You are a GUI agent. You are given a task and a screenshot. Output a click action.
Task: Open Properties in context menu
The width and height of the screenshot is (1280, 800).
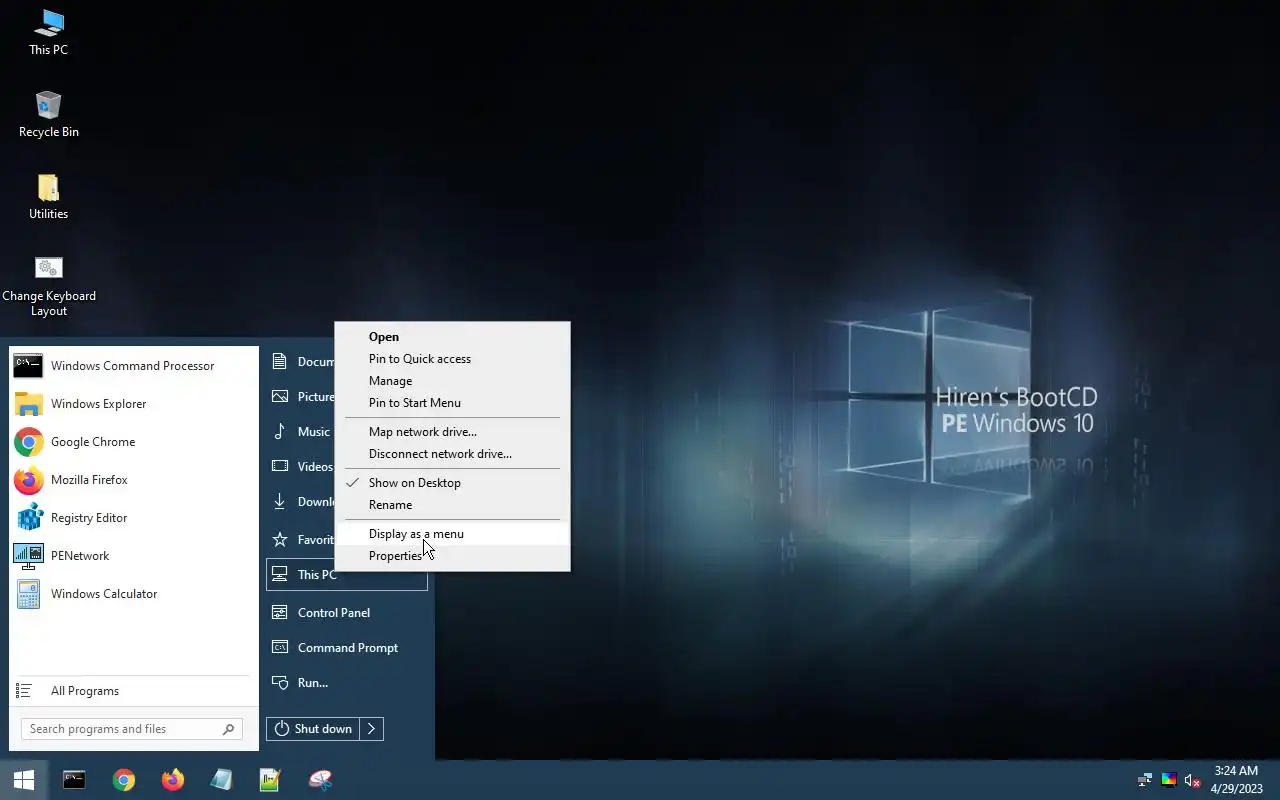click(x=453, y=556)
